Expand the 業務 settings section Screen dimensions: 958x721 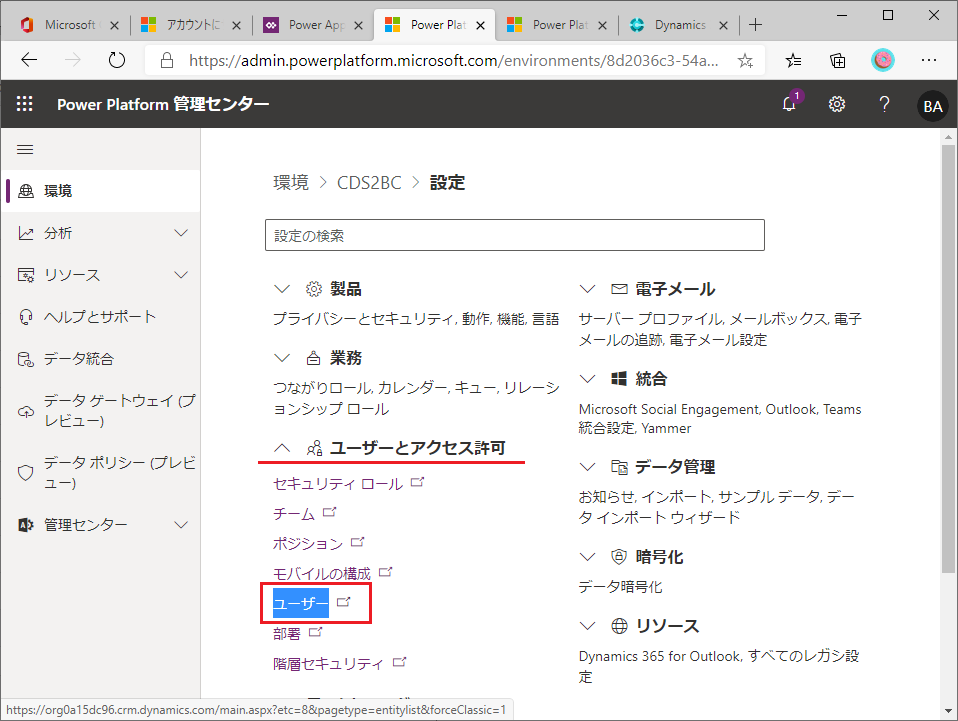(282, 358)
